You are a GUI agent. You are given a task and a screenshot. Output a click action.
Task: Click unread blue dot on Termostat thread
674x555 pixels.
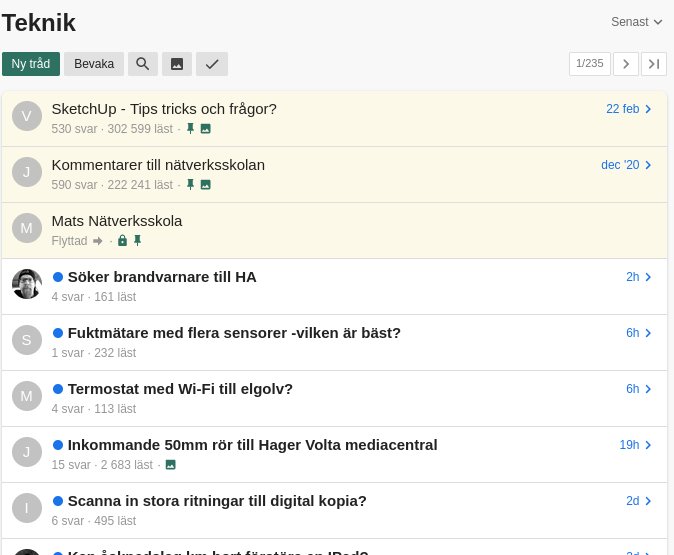click(58, 389)
